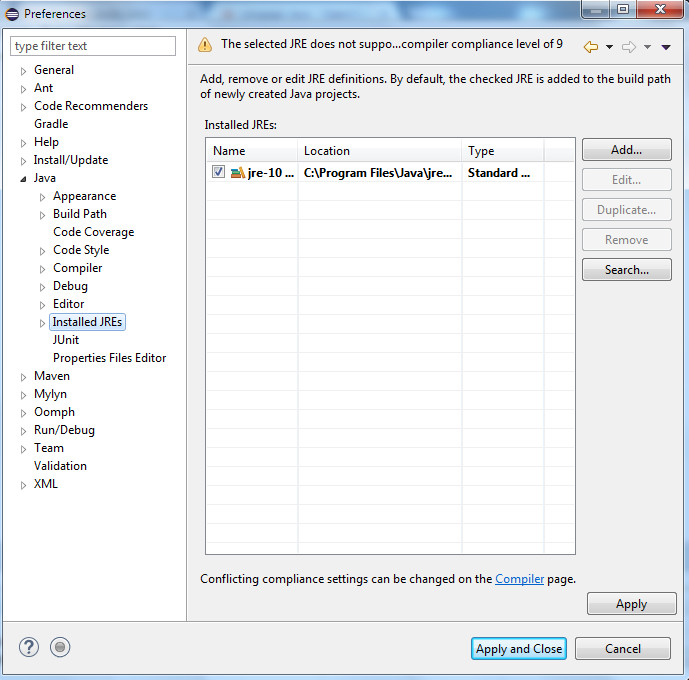Open the Compiler page link
Viewport: 689px width, 680px height.
[519, 579]
